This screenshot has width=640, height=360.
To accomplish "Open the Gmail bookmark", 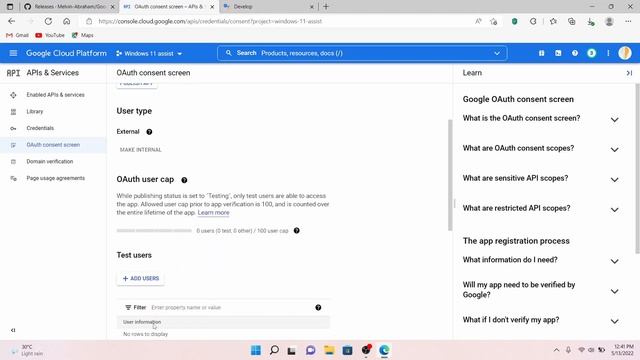I will pos(18,36).
